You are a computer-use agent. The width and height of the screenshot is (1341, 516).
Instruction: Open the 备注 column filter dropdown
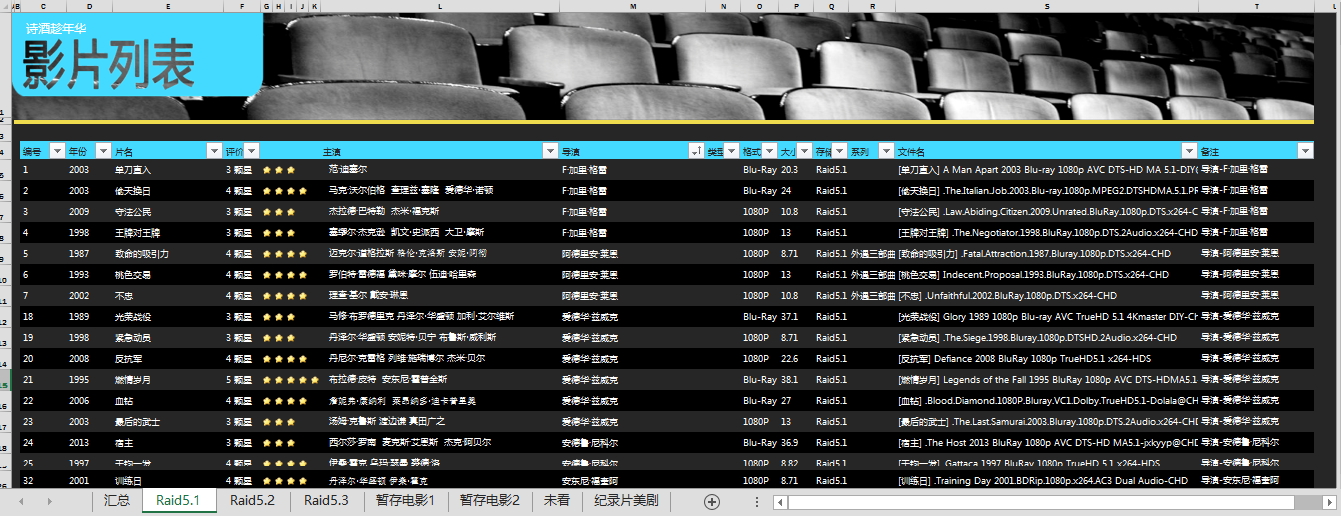(1304, 151)
